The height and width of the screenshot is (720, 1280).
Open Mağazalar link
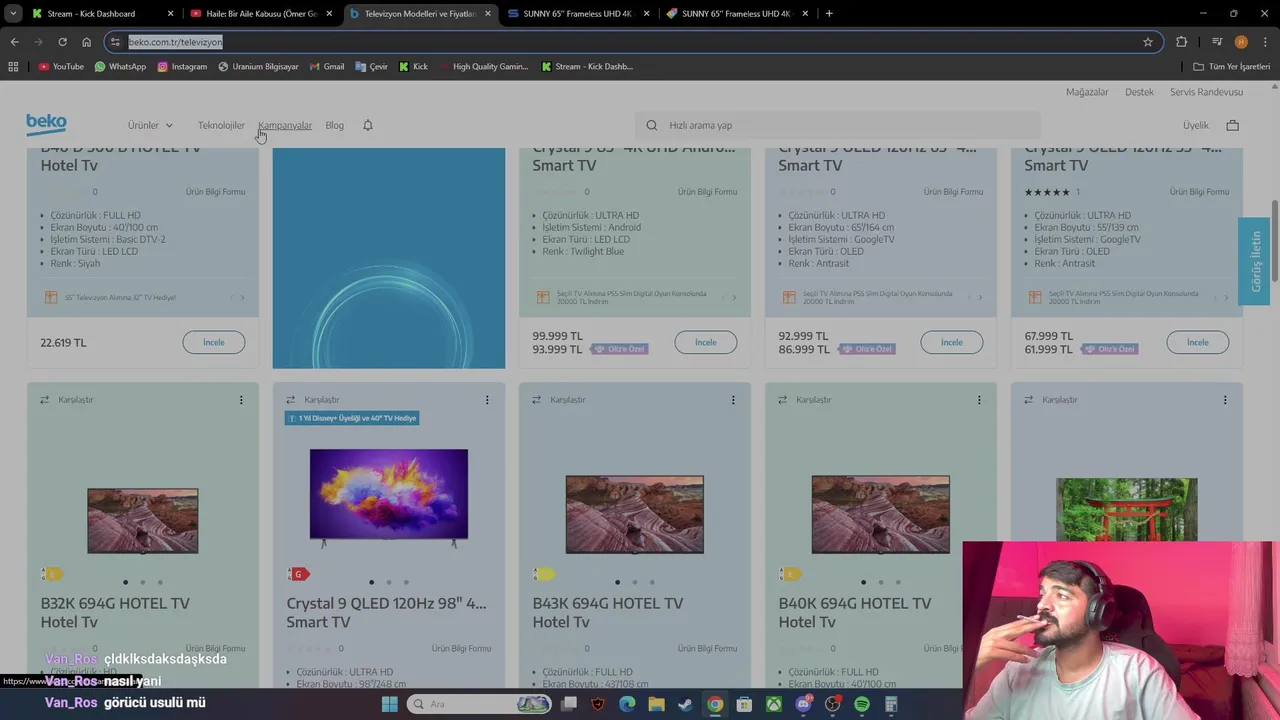[x=1087, y=92]
